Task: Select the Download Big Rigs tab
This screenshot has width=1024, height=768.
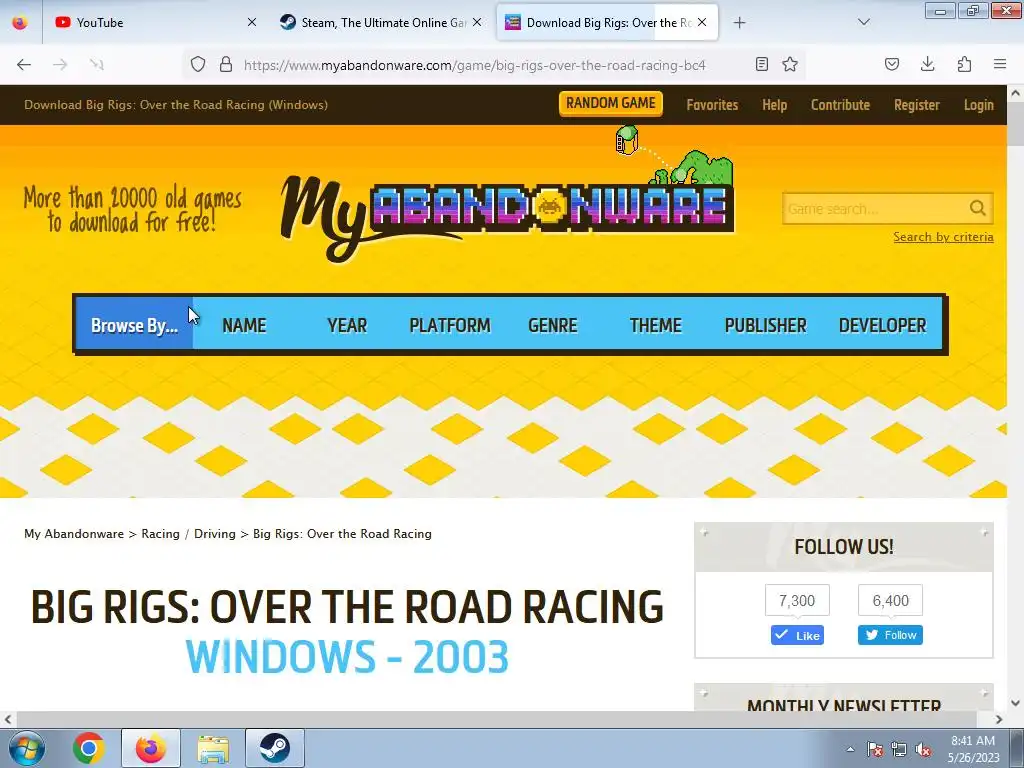Action: tap(607, 22)
